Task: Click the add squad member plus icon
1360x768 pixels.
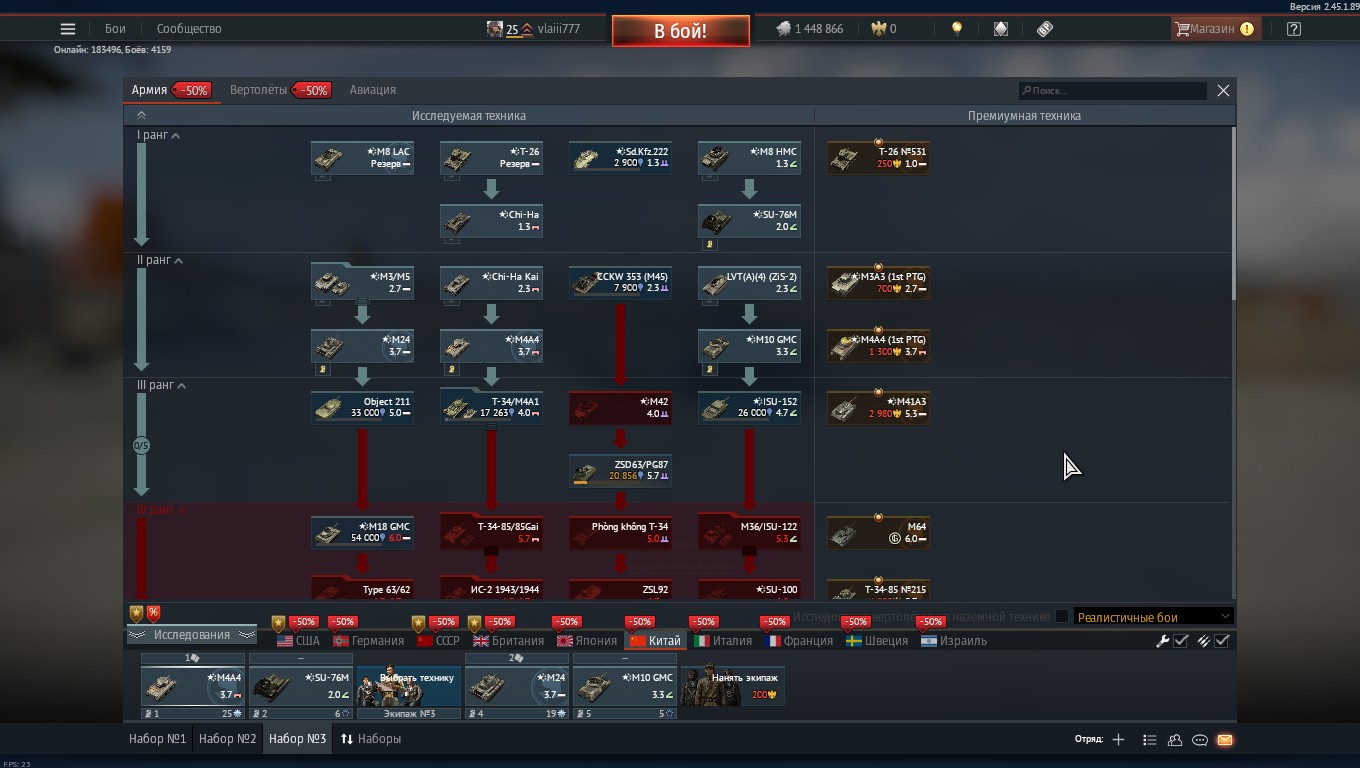Action: pos(1118,740)
